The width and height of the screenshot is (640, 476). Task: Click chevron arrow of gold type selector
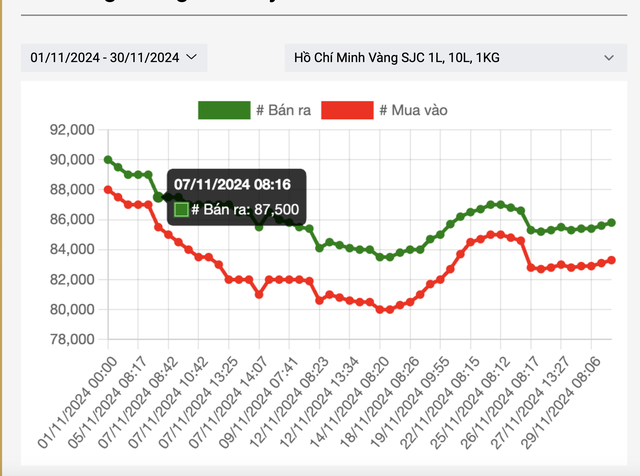[609, 58]
